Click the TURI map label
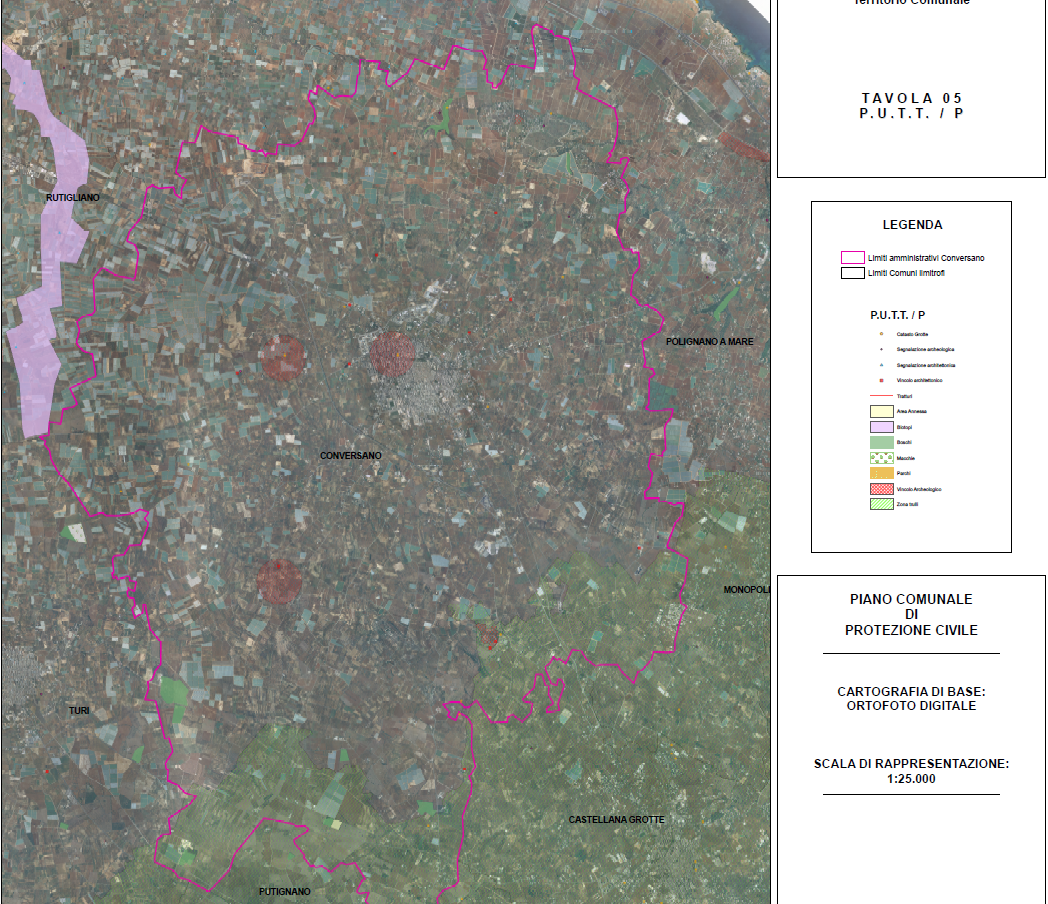This screenshot has height=904, width=1048. pyautogui.click(x=79, y=711)
